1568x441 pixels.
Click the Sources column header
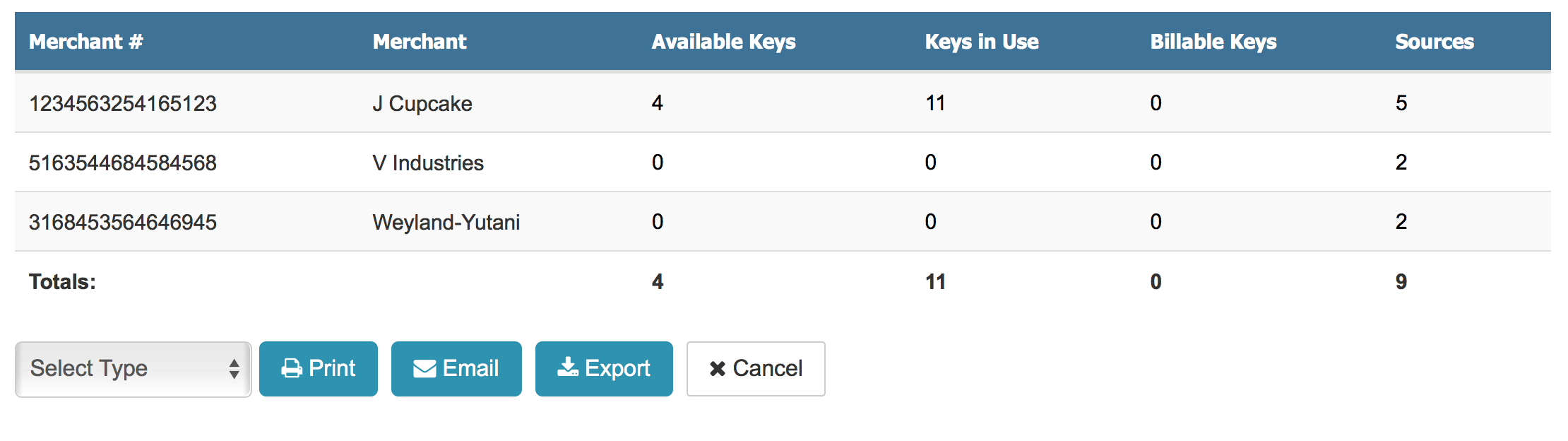tap(1434, 42)
